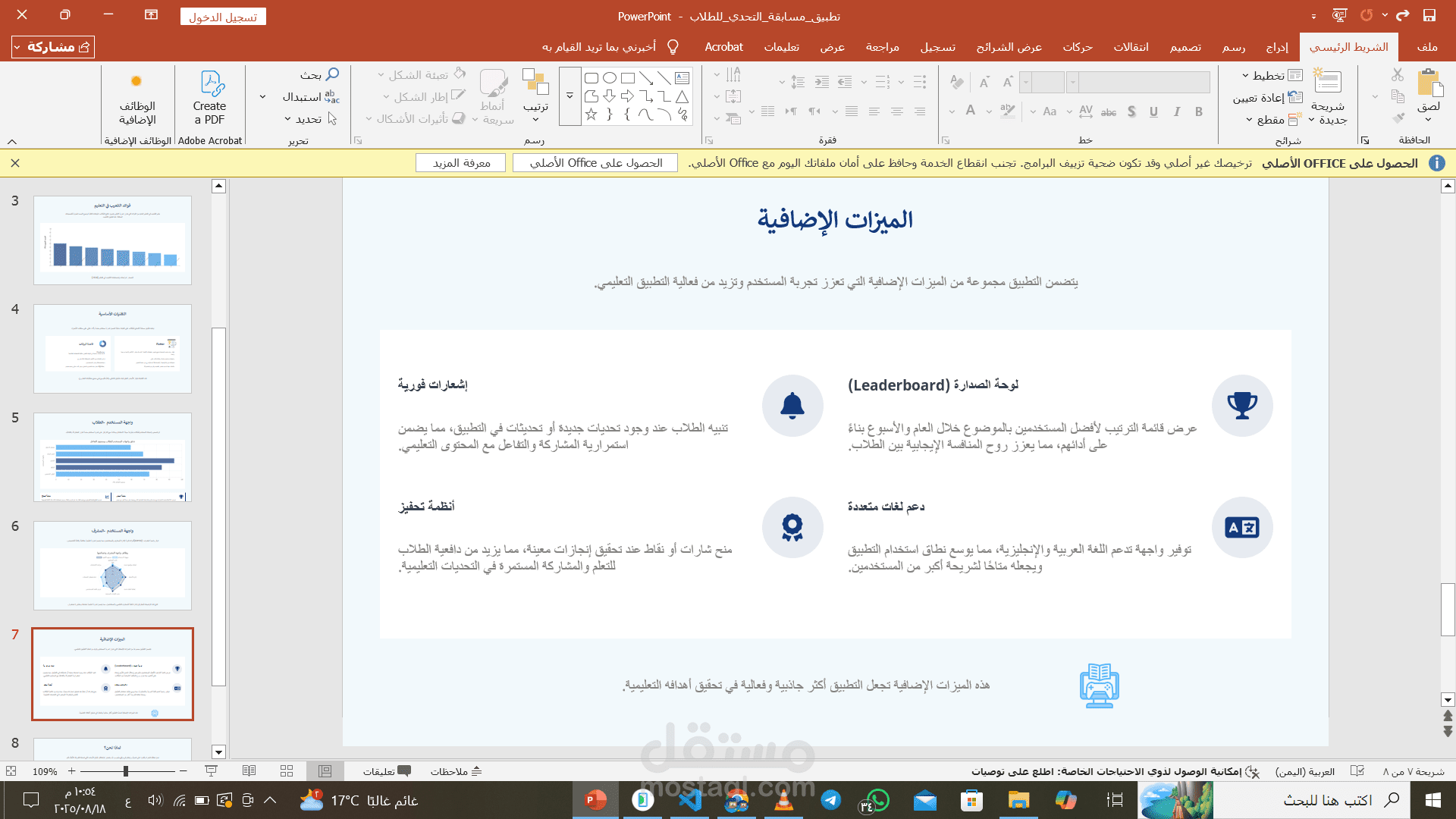Select slide 3 thumbnail
This screenshot has width=1456, height=819.
(112, 240)
